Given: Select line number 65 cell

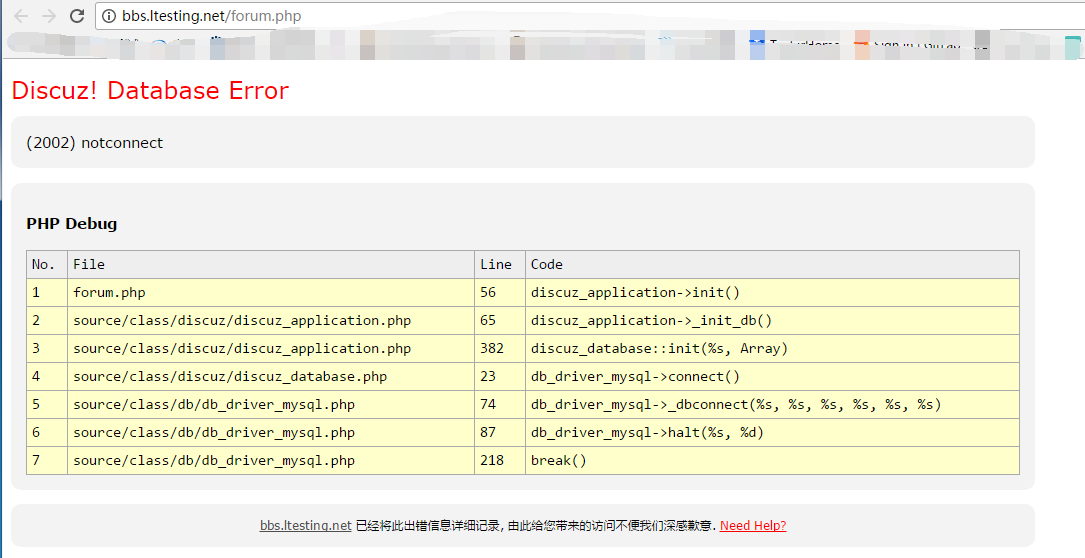Looking at the screenshot, I should [x=500, y=321].
